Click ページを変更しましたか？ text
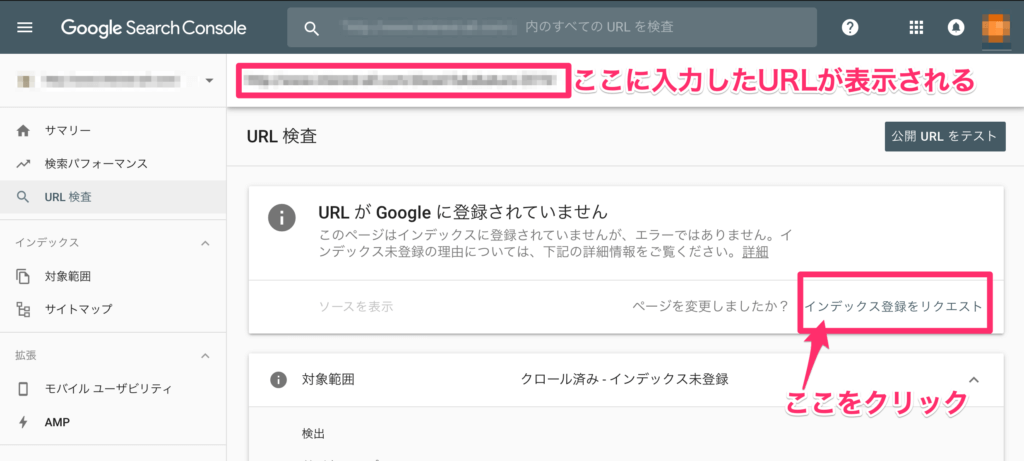The height and width of the screenshot is (461, 1024). click(x=711, y=306)
